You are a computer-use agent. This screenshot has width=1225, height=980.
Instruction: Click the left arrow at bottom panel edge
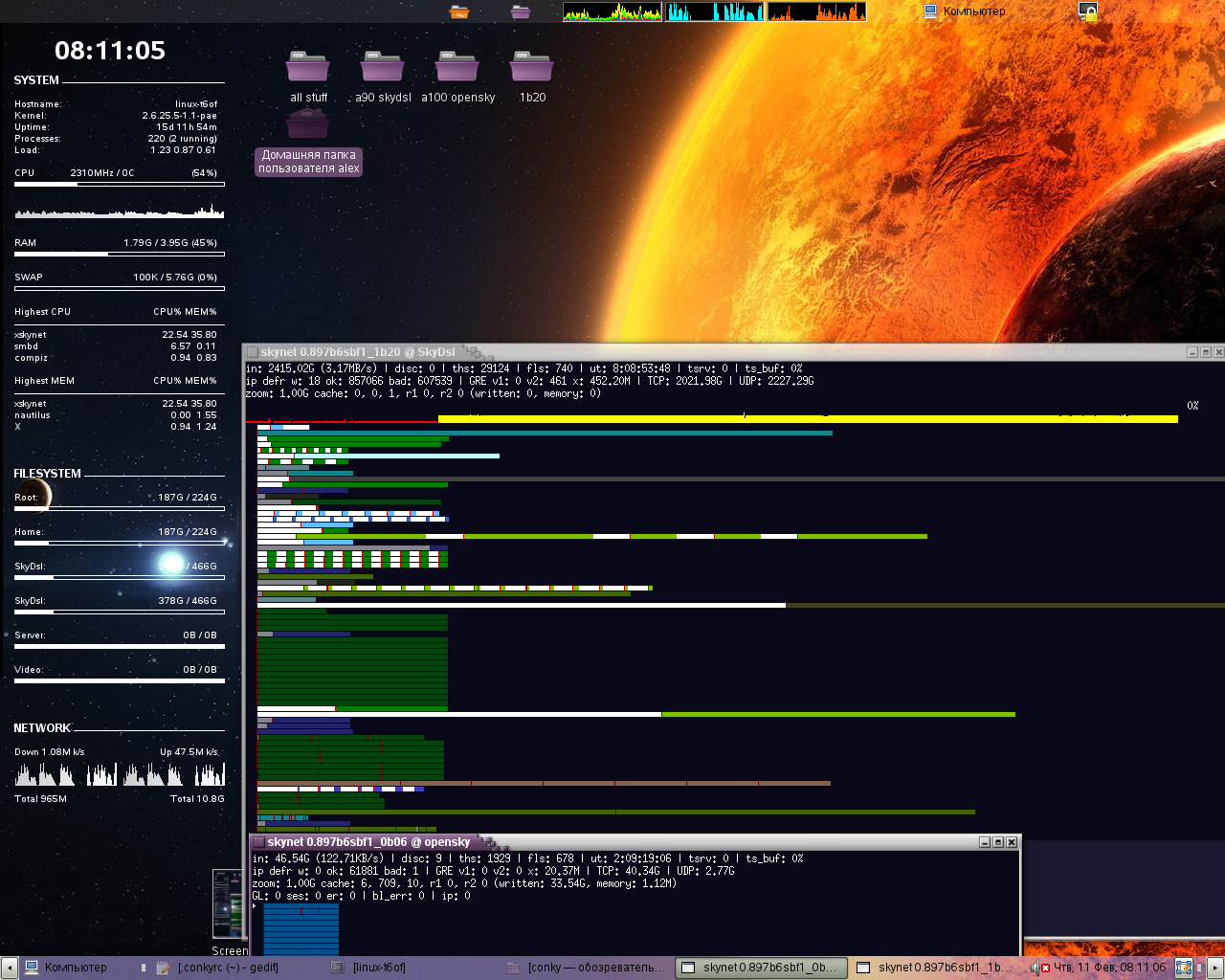point(9,968)
